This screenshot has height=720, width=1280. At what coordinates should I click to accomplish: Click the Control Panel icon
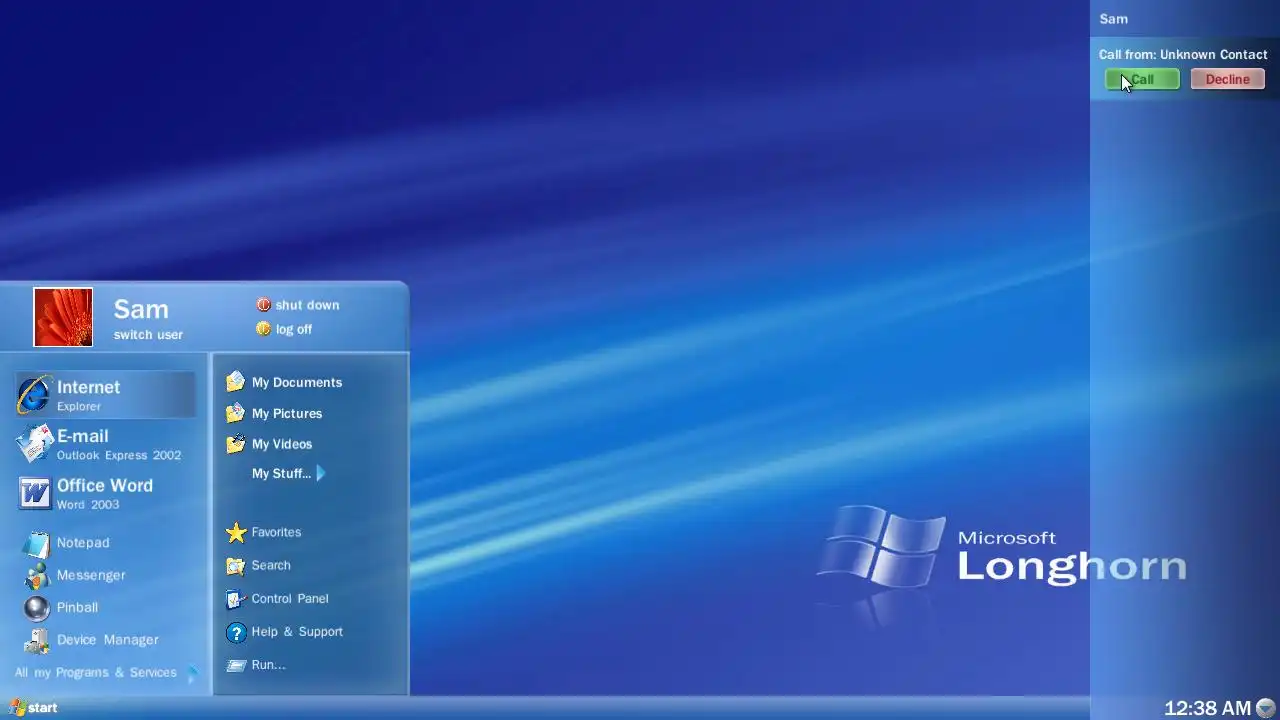pos(236,599)
